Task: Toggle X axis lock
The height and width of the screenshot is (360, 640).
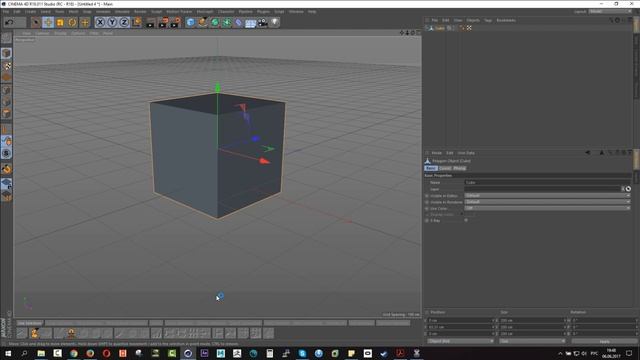Action: 100,22
